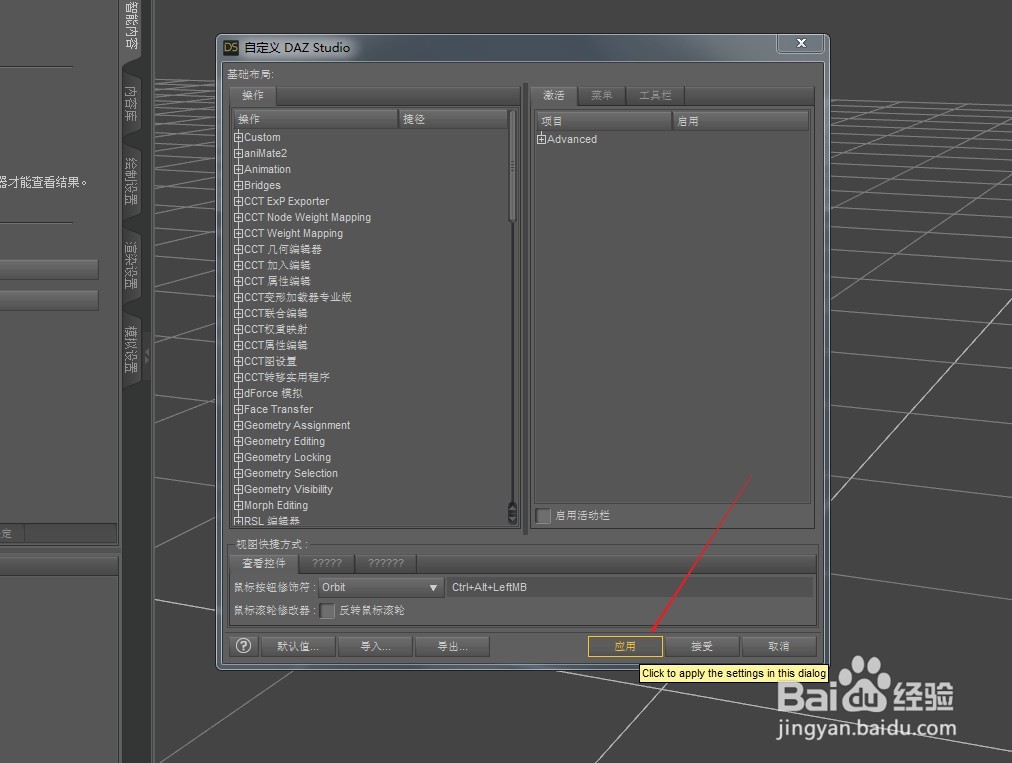Screen dimensions: 1012x763
Task: Expand the dForce 模拟 node
Action: (x=238, y=393)
